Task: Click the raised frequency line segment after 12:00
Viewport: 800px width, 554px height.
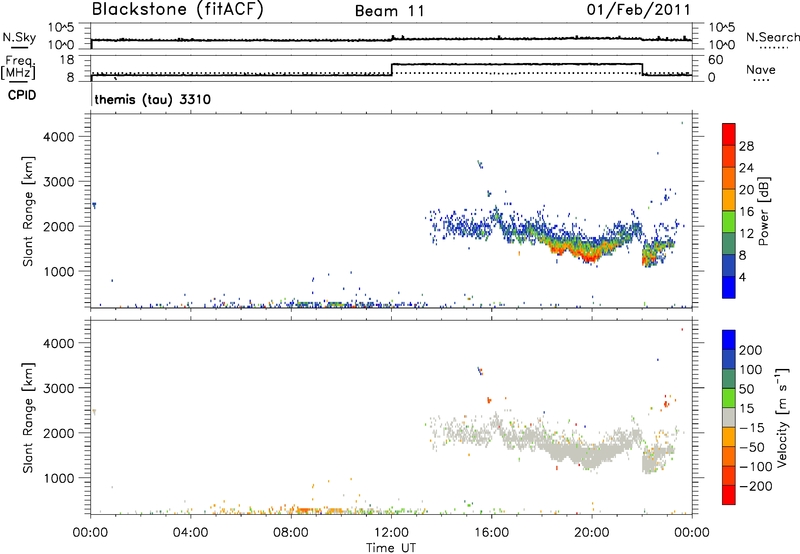Action: click(x=517, y=64)
